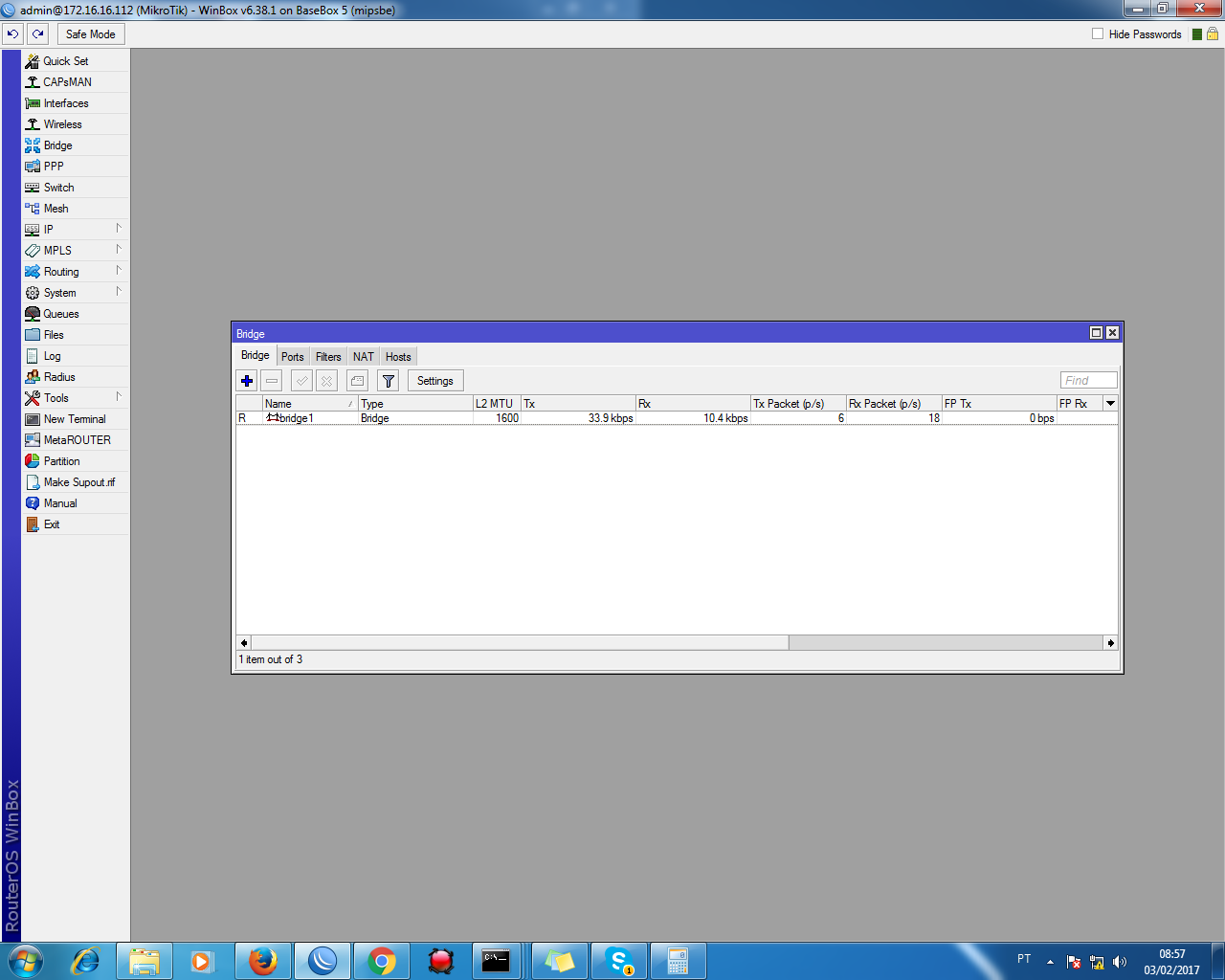Open Skype from the taskbar
This screenshot has height=980, width=1225.
619,961
